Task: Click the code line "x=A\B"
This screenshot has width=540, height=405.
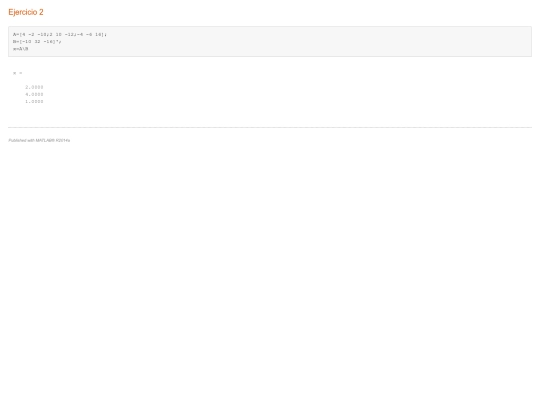Action: click(21, 49)
